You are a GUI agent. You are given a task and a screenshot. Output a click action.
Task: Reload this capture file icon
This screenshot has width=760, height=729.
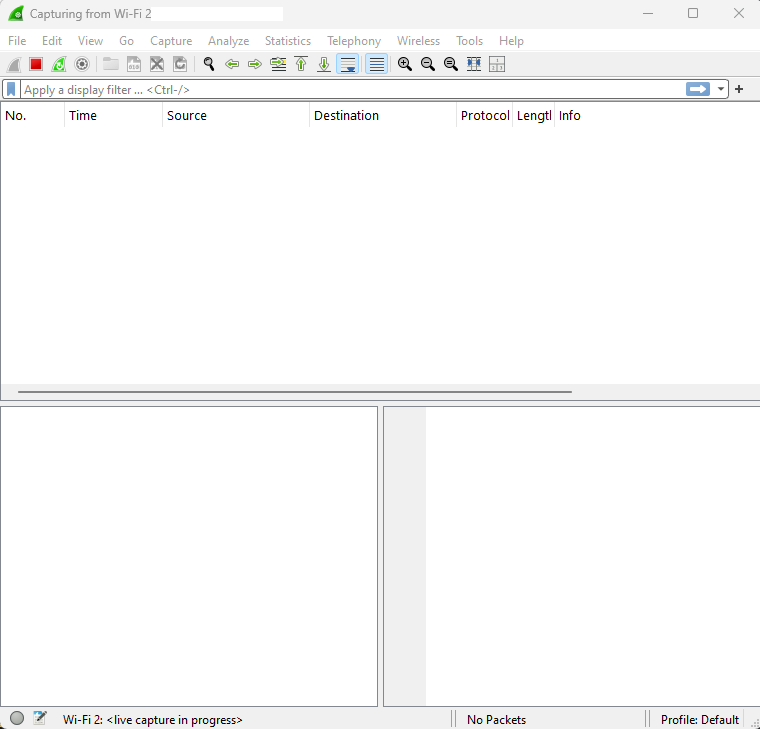180,64
